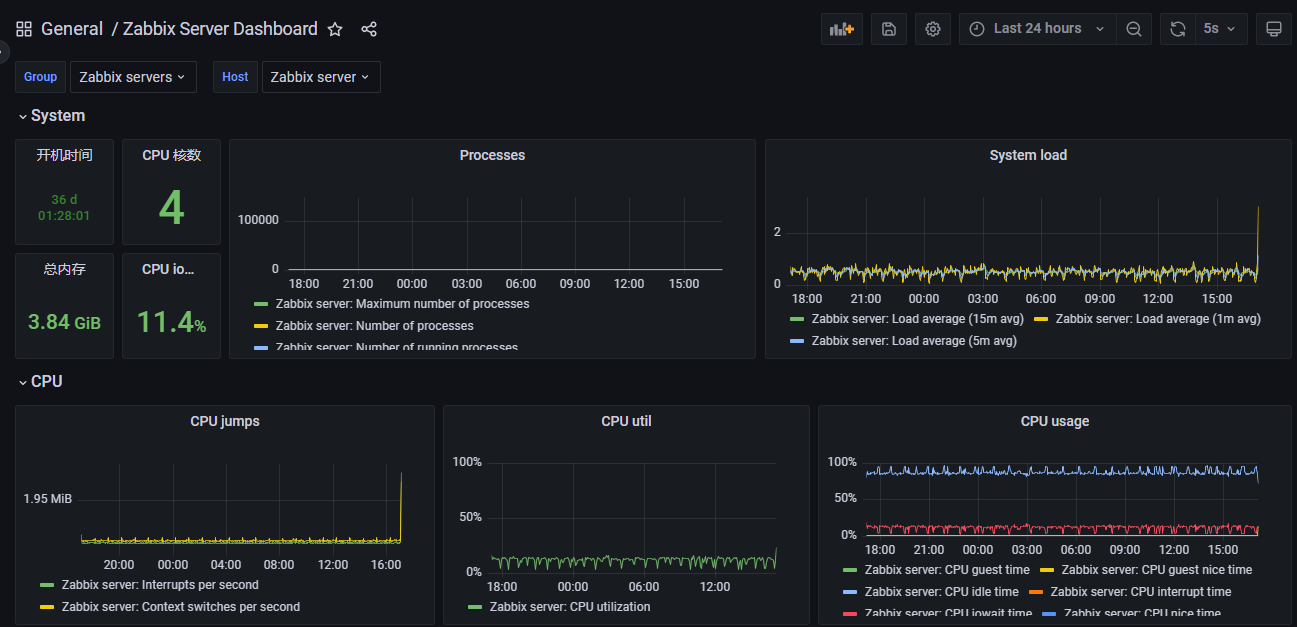Go to General folder breadcrumb
Viewport: 1297px width, 627px height.
click(x=72, y=29)
